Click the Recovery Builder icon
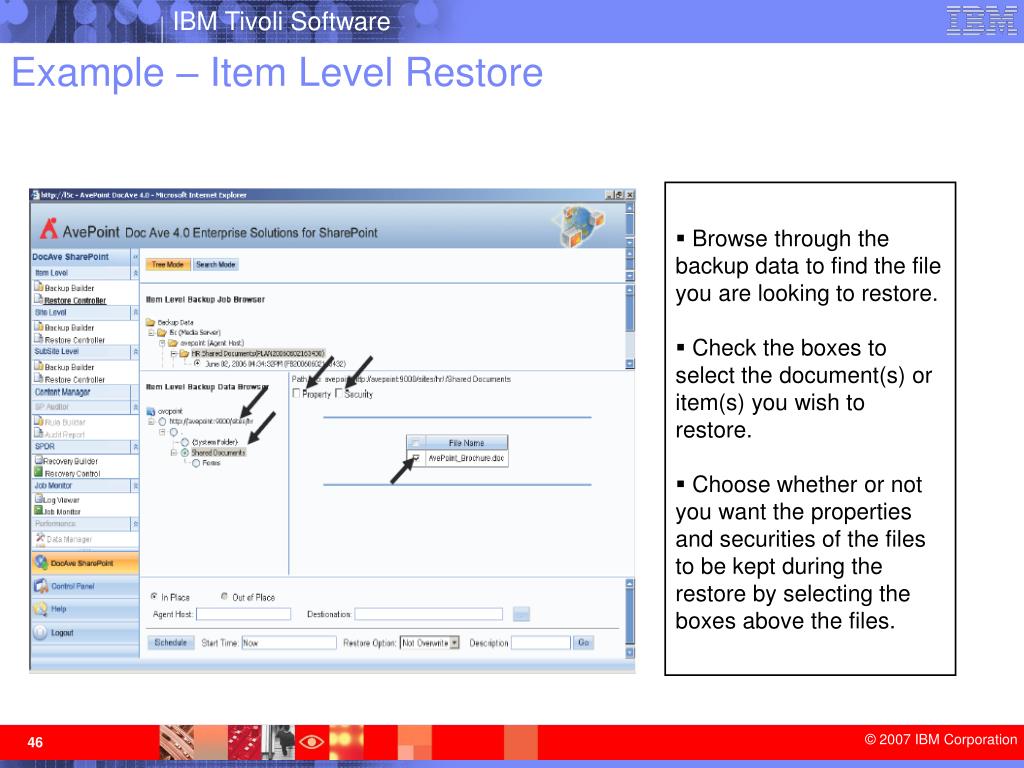Screen dimensions: 1024x768 point(39,460)
